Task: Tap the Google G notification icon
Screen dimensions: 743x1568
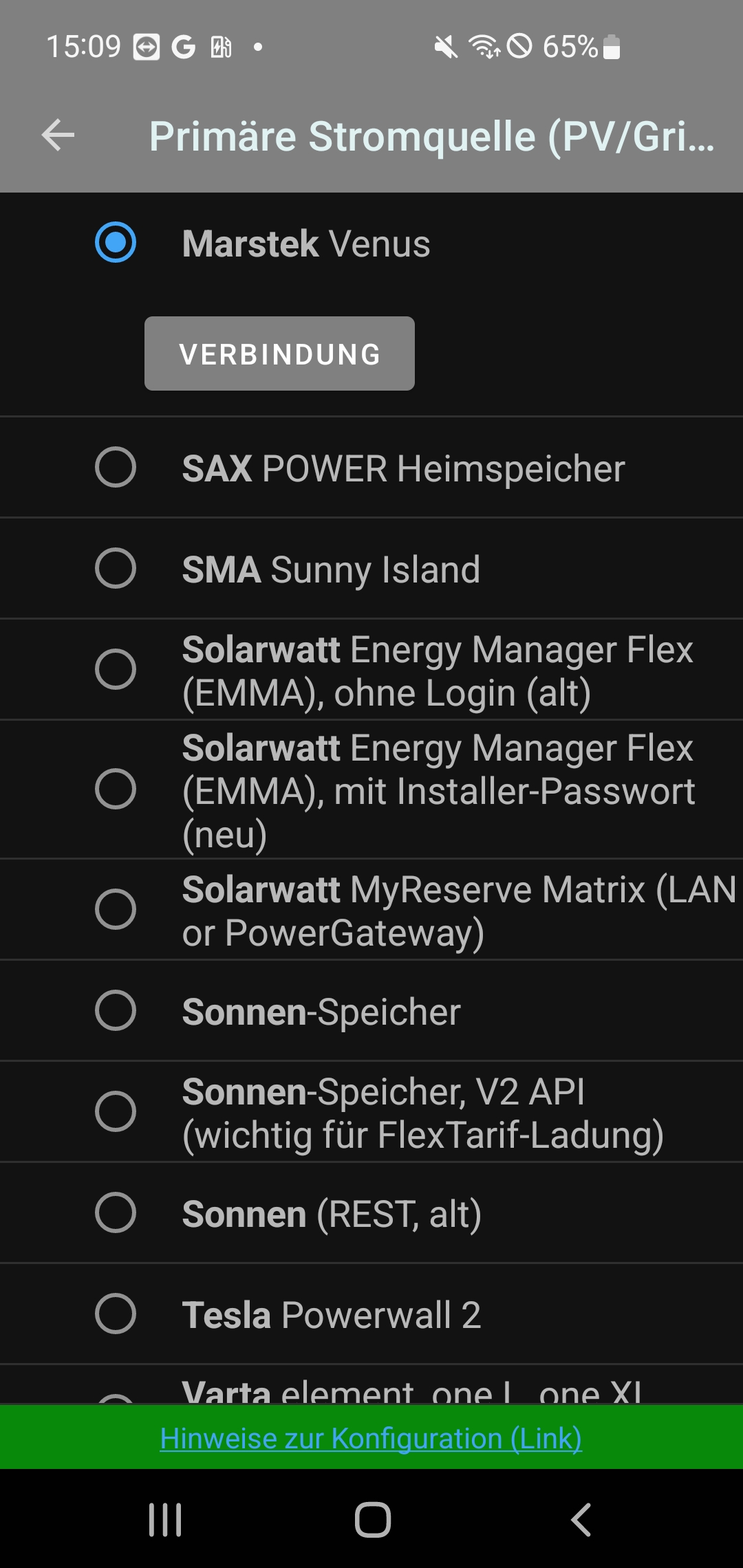Action: 184,47
